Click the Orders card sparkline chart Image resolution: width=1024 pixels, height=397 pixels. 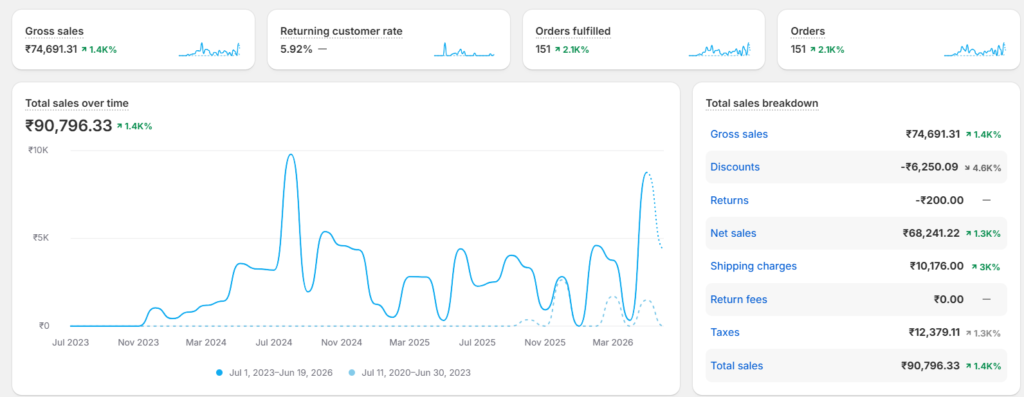[975, 50]
